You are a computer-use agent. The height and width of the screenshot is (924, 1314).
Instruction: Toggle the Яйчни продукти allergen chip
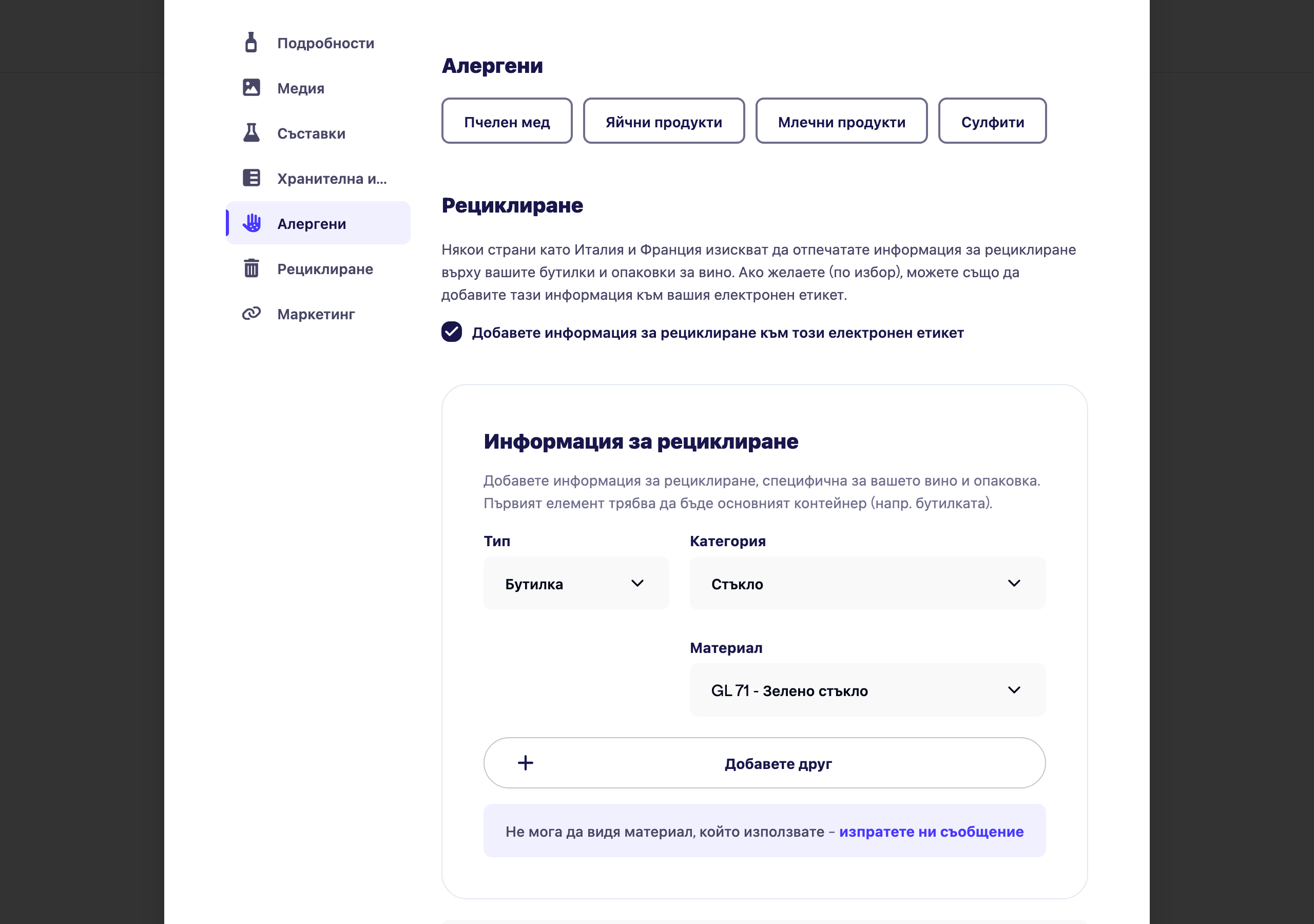[x=664, y=121]
